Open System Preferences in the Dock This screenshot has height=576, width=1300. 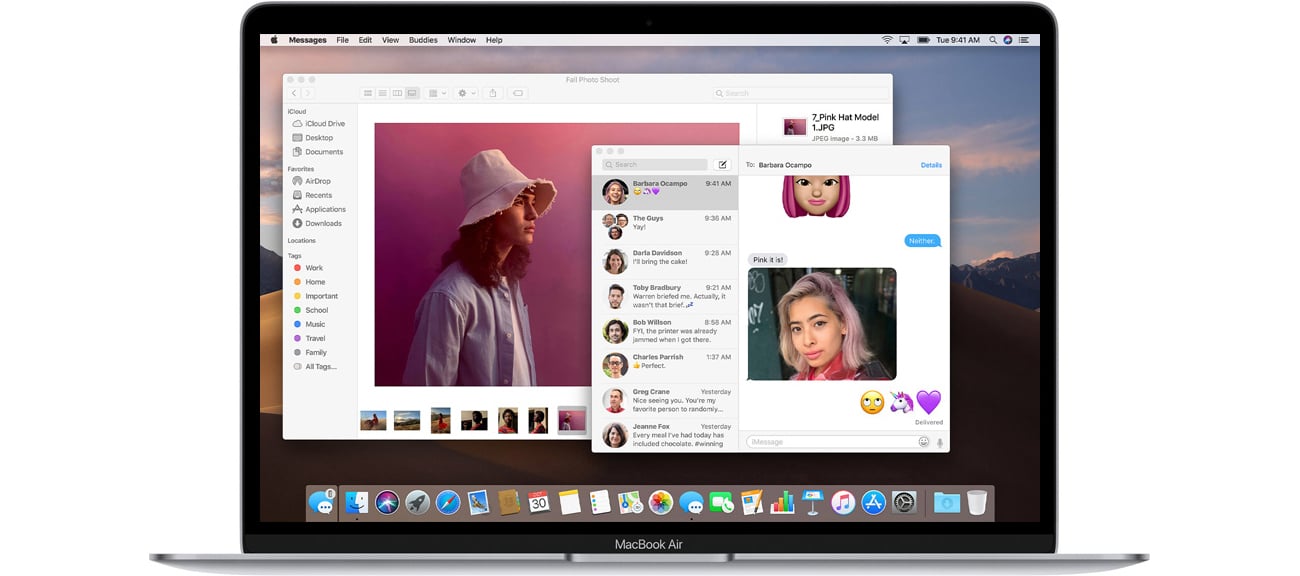(x=904, y=502)
